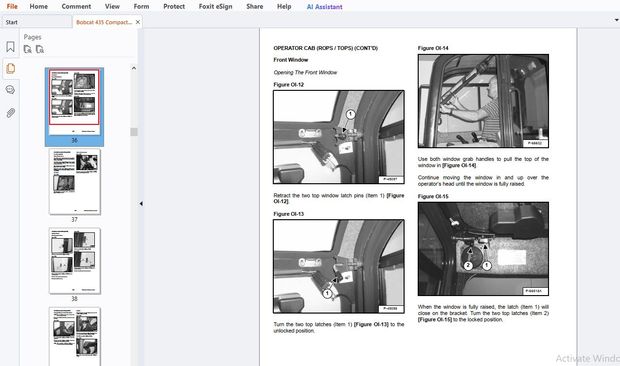Viewport: 620px width, 366px height.
Task: Click 'Opening The Front Window' italic text
Action: pyautogui.click(x=305, y=72)
